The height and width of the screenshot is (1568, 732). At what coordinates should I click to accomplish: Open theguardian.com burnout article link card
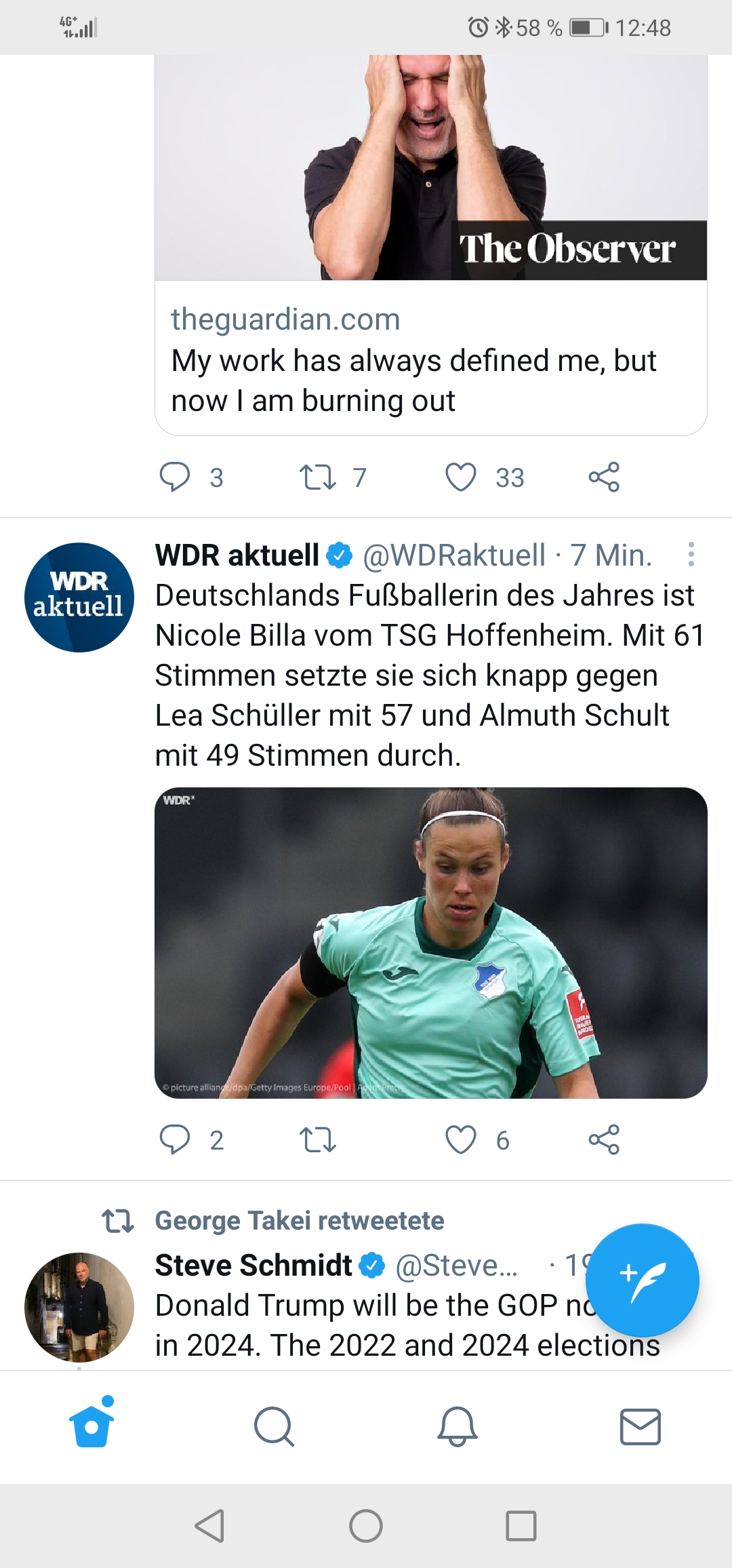pyautogui.click(x=431, y=245)
